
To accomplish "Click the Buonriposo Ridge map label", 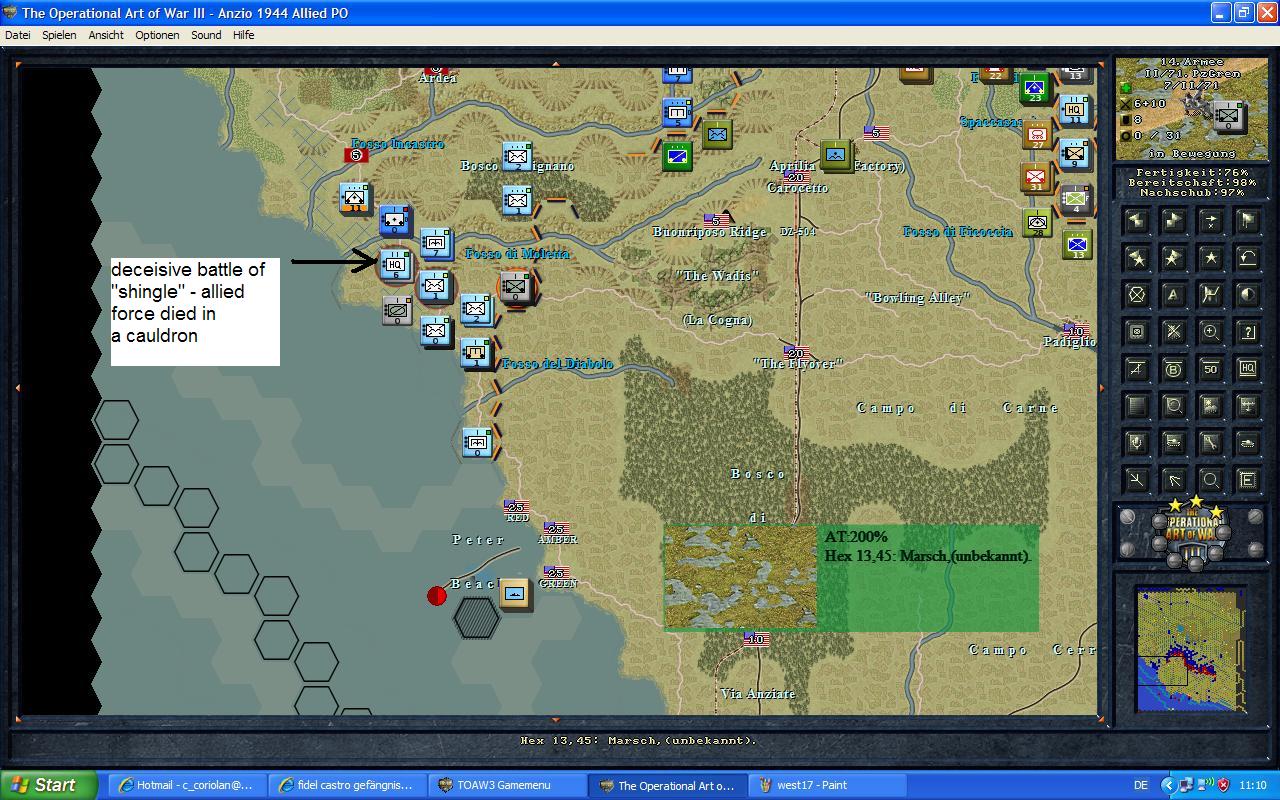I will click(710, 232).
